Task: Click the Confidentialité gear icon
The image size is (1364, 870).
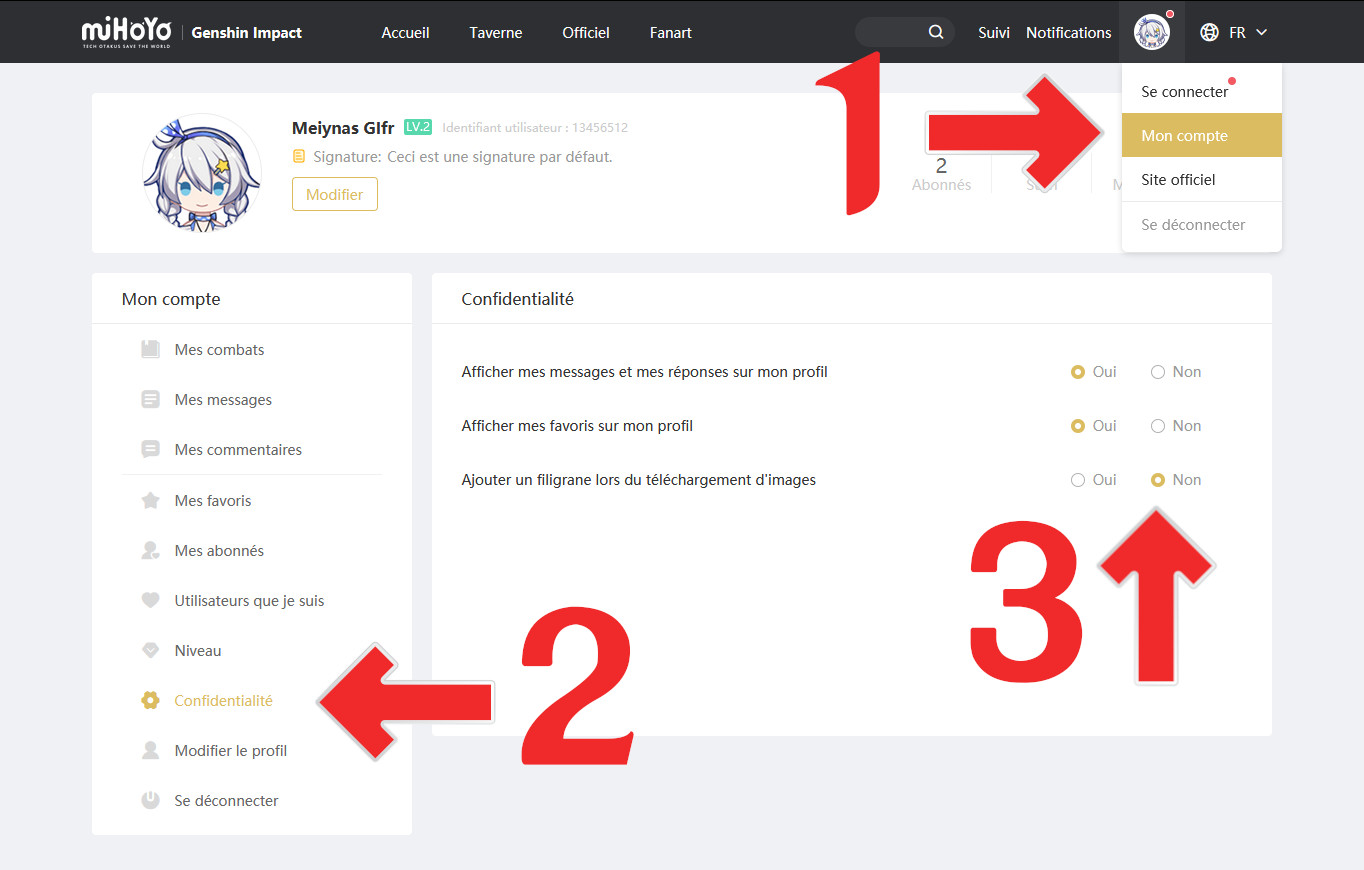Action: [150, 700]
